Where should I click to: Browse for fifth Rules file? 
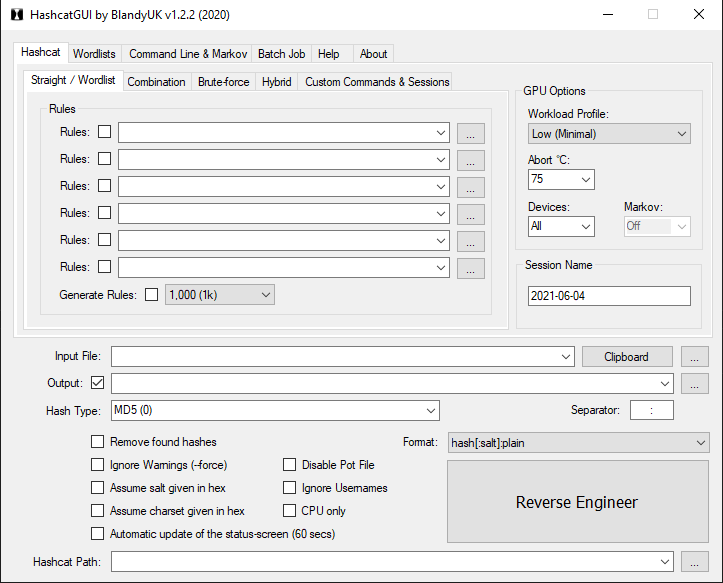471,242
